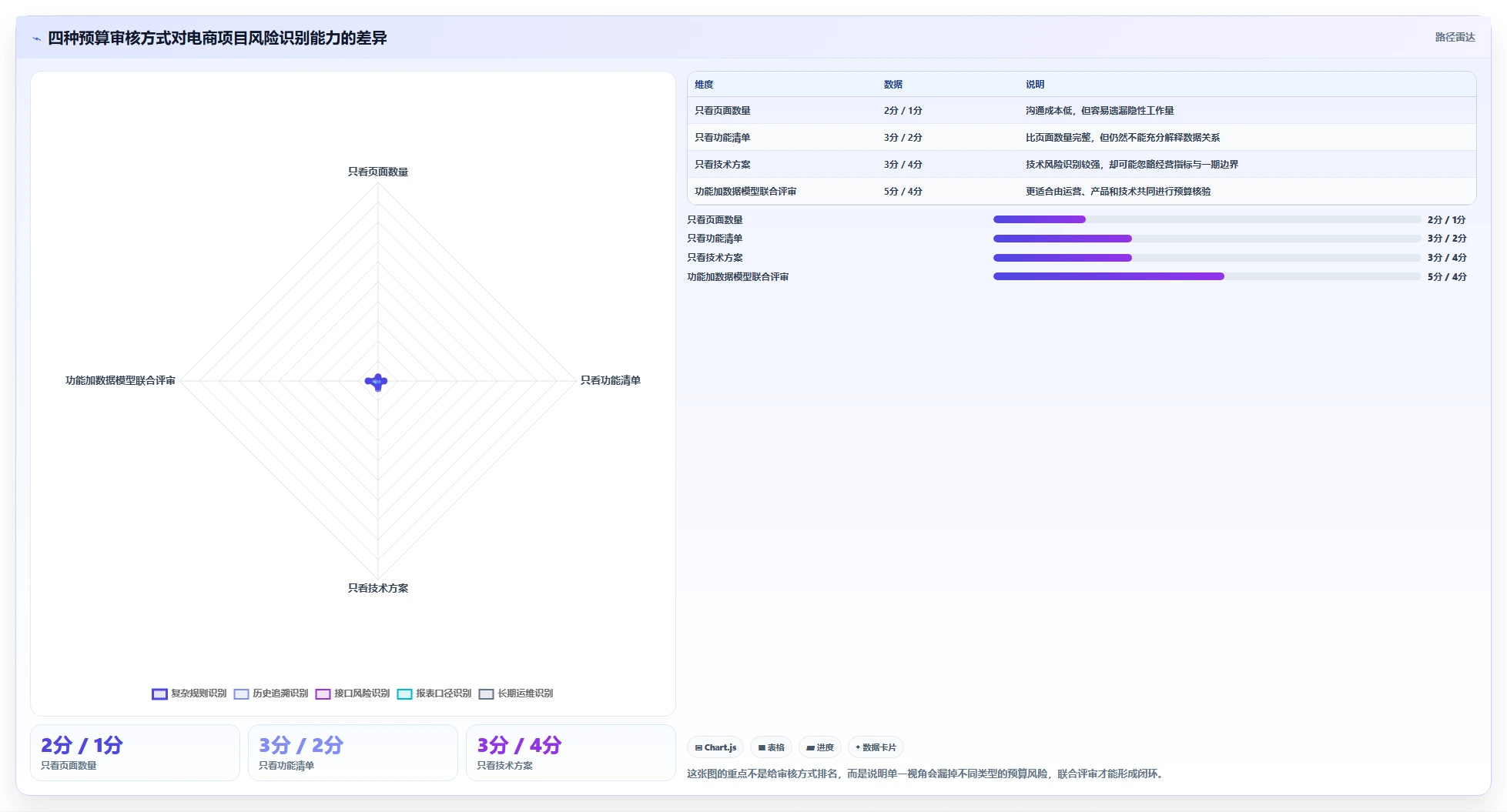Click description 沟通成本低，但容易遗漏隐性工作量
Viewport: 1507px width, 812px height.
tap(1100, 111)
